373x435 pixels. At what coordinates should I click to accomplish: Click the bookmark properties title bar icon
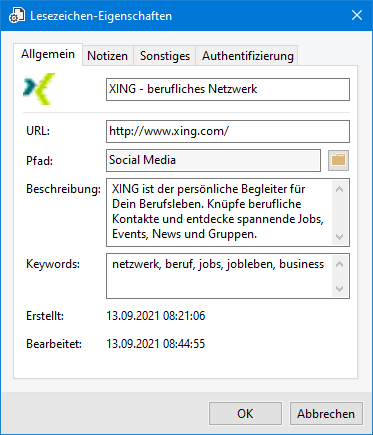[17, 16]
